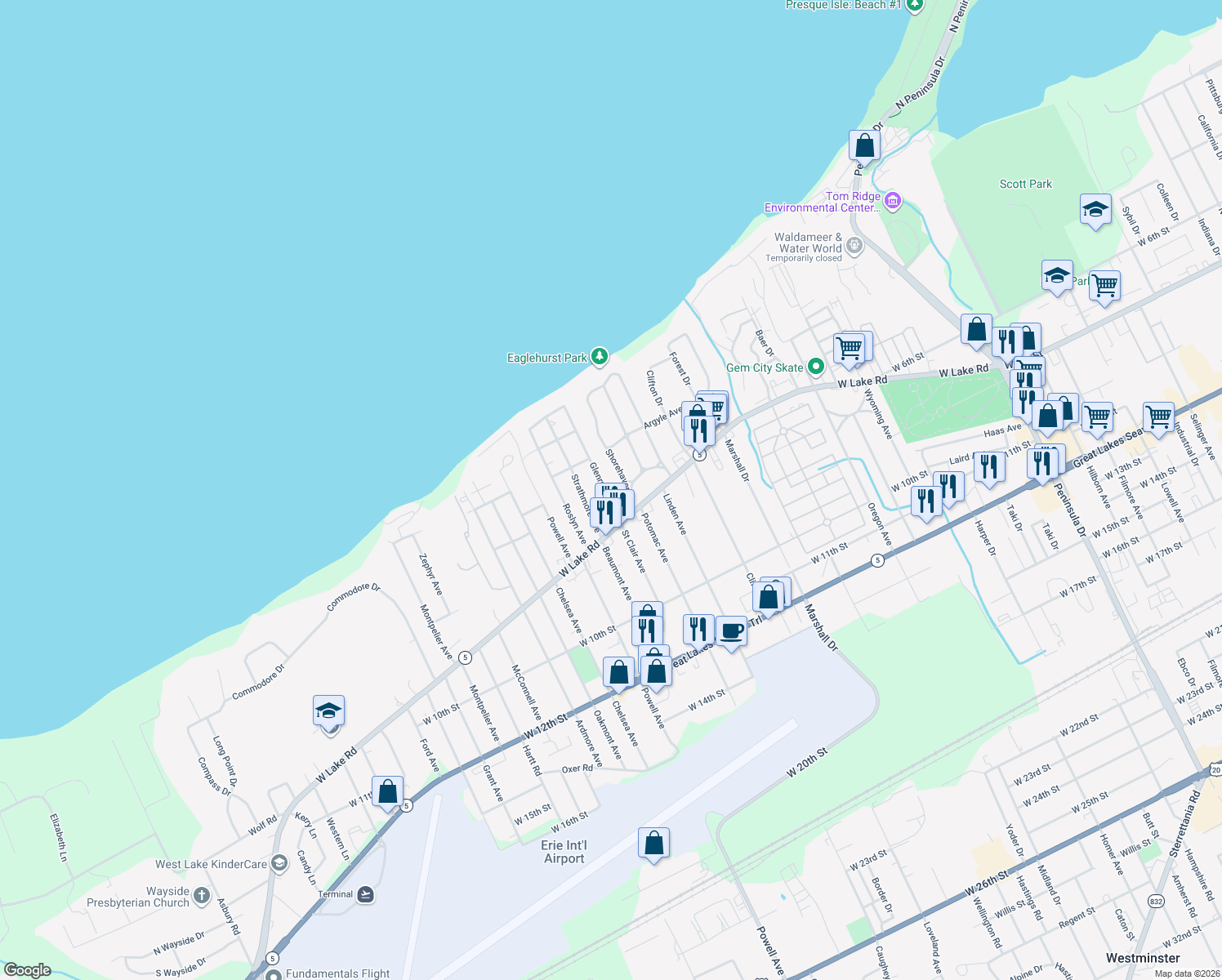Click the shopping bag icon near W 11th St
This screenshot has height=980, width=1222.
click(x=386, y=791)
